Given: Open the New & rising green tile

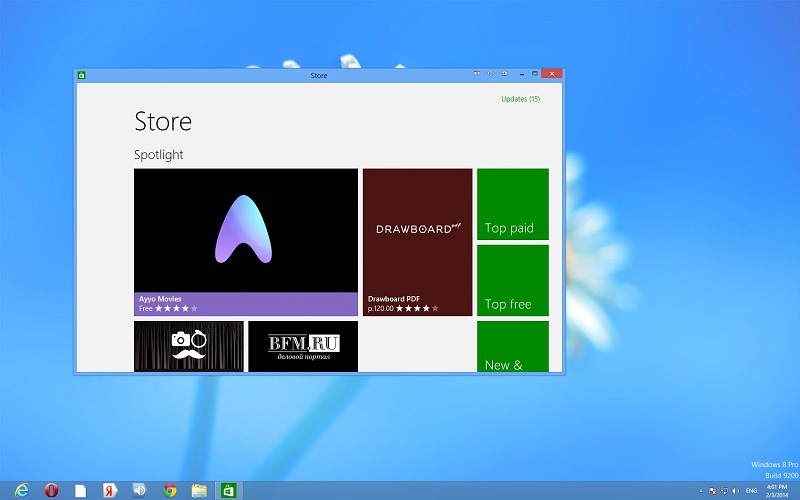Looking at the screenshot, I should pyautogui.click(x=513, y=346).
